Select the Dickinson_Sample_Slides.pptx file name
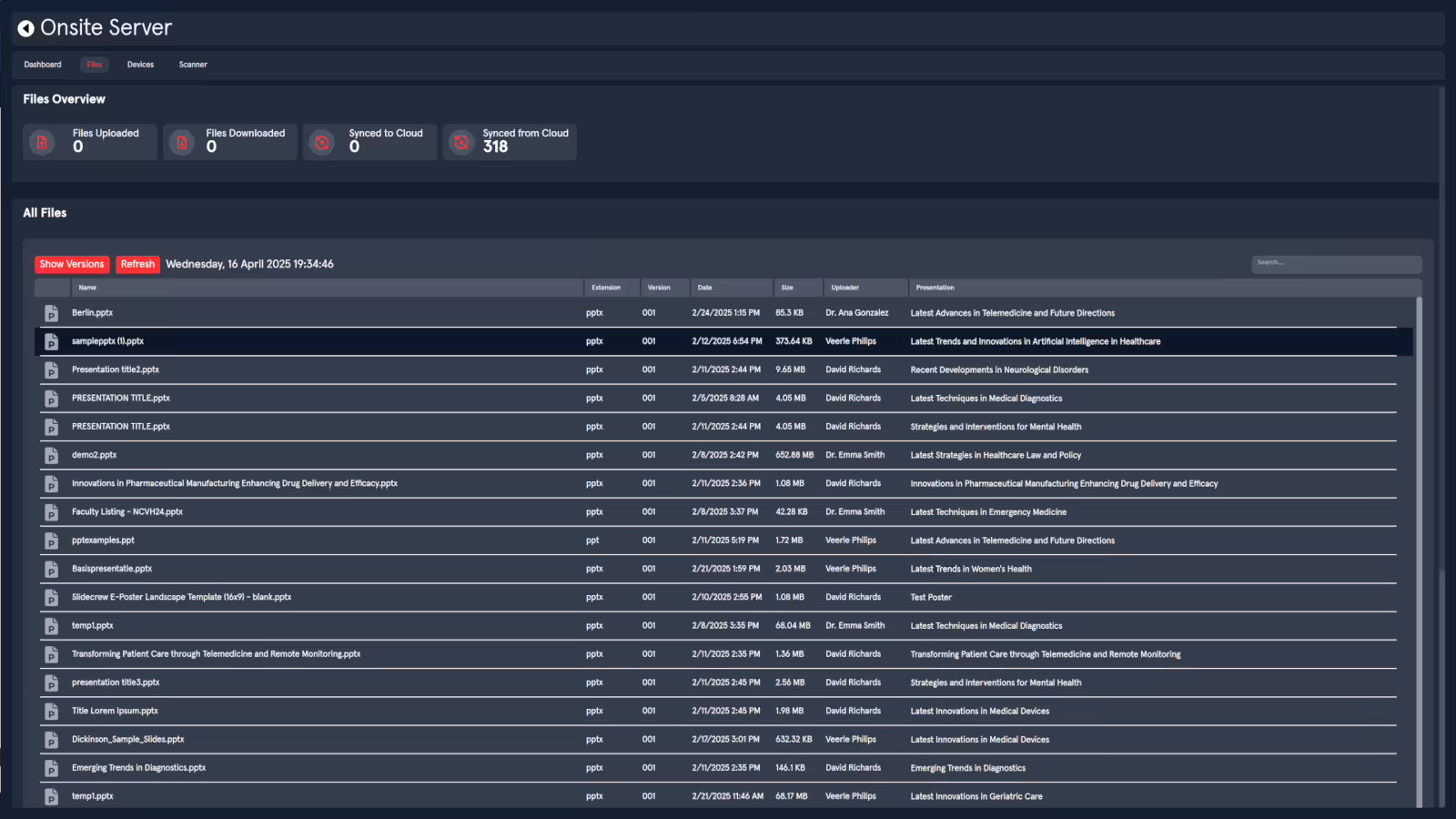The height and width of the screenshot is (819, 1456). (x=128, y=739)
